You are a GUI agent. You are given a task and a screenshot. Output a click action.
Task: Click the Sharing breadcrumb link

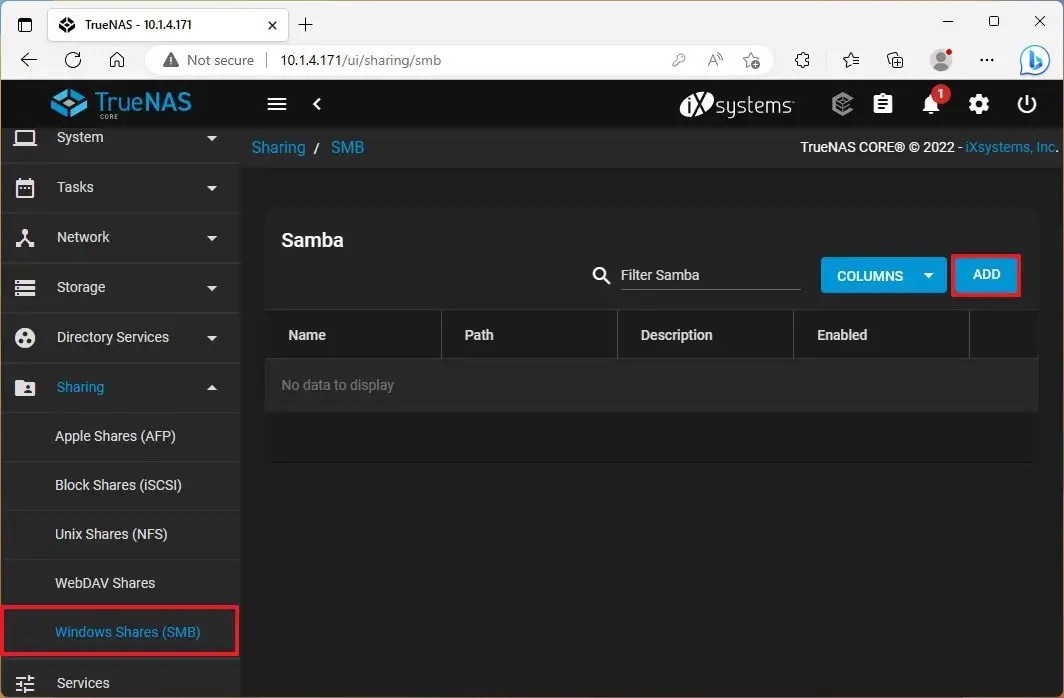click(278, 147)
